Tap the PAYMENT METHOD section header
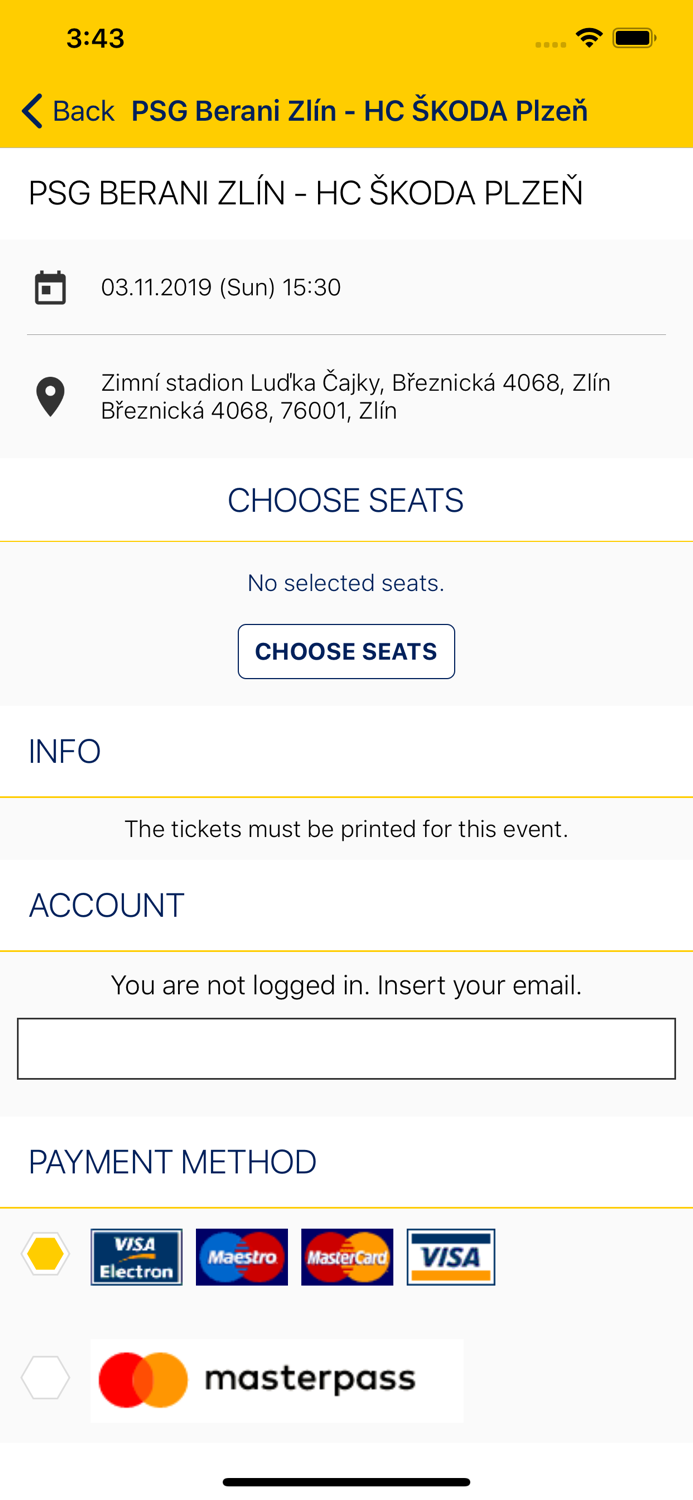Viewport: 693px width, 1500px height. 173,1162
